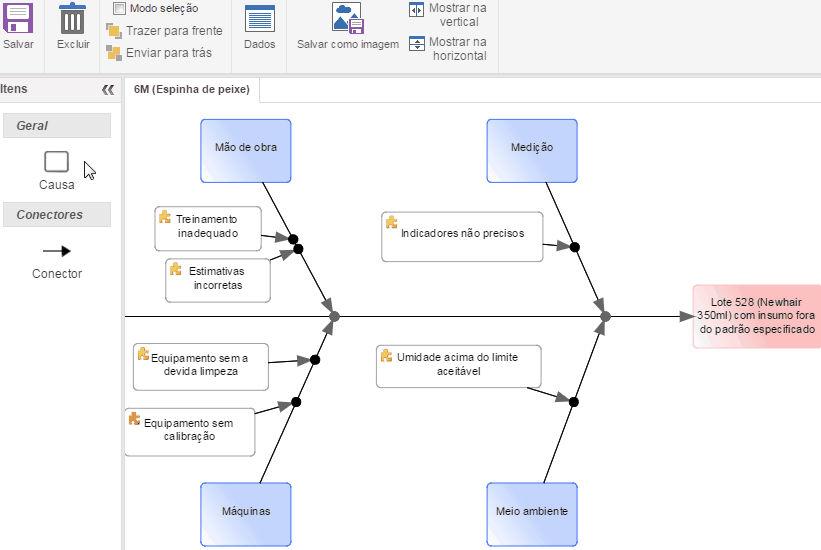The image size is (821, 550).
Task: Click the Salvar floppy disk icon
Action: pos(18,19)
